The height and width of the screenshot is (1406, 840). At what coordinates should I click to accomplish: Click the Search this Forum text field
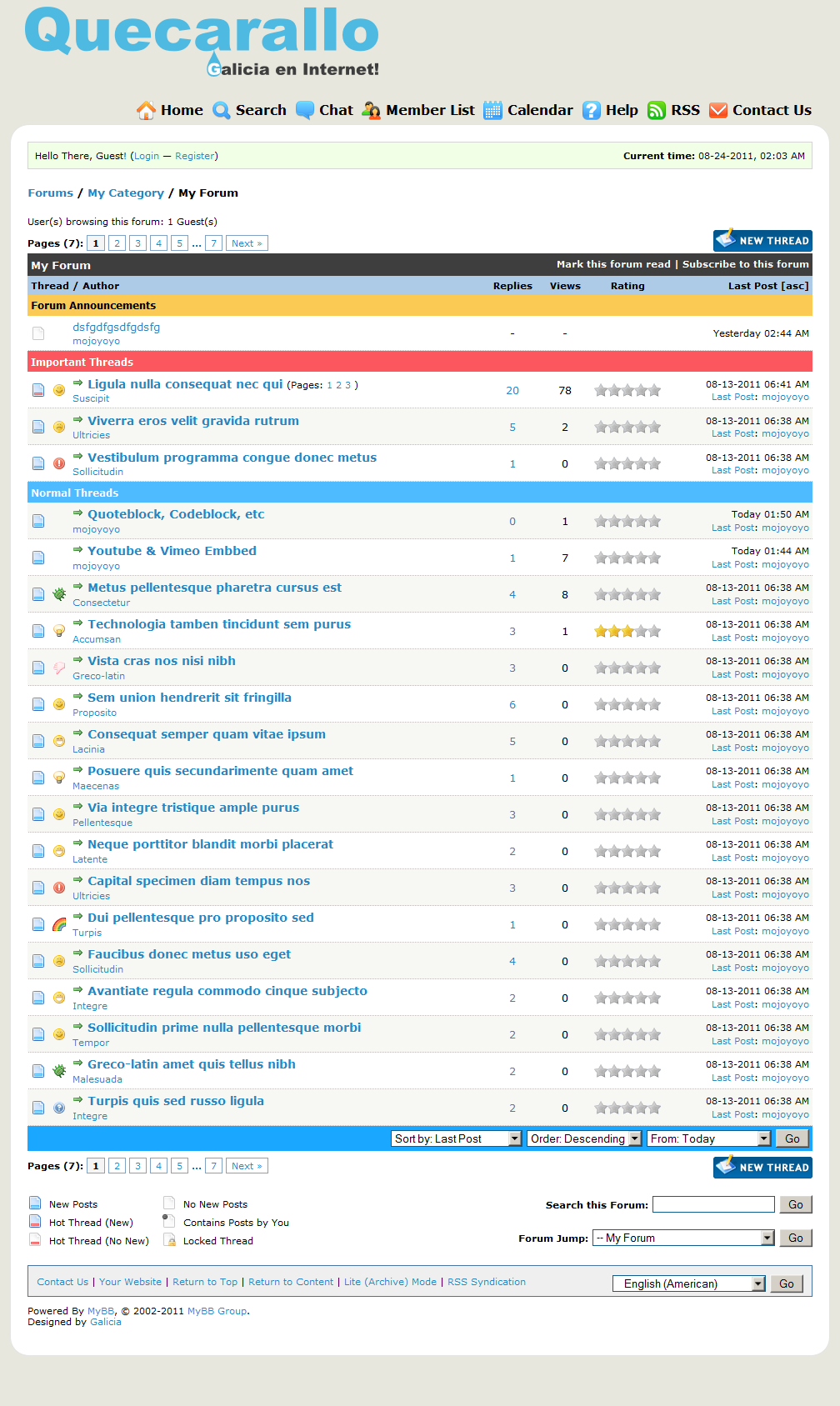[713, 1204]
